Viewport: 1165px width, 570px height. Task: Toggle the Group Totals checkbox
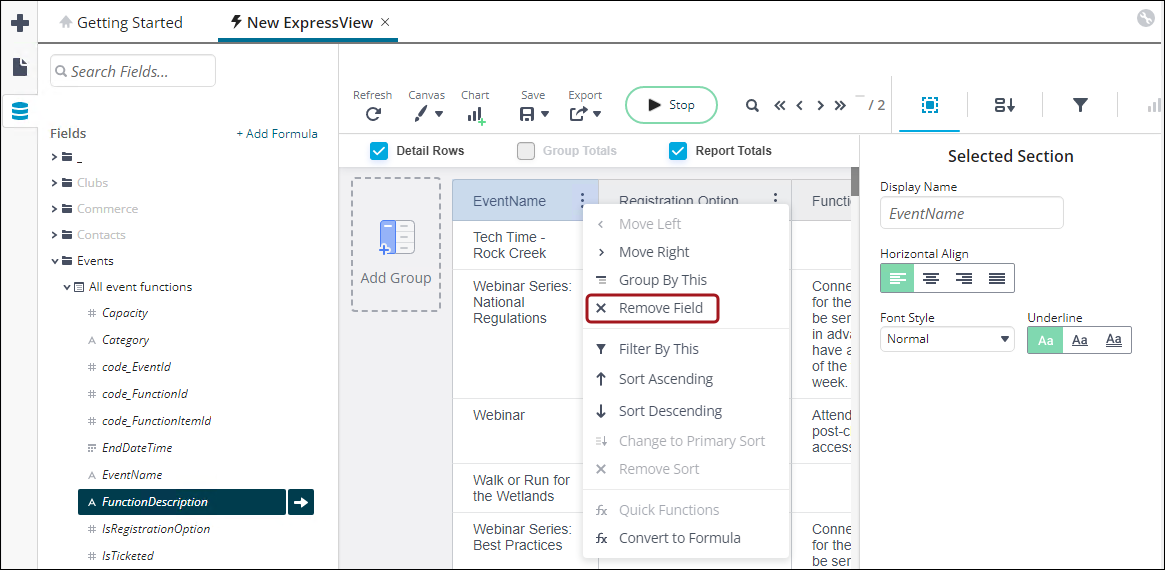point(526,151)
